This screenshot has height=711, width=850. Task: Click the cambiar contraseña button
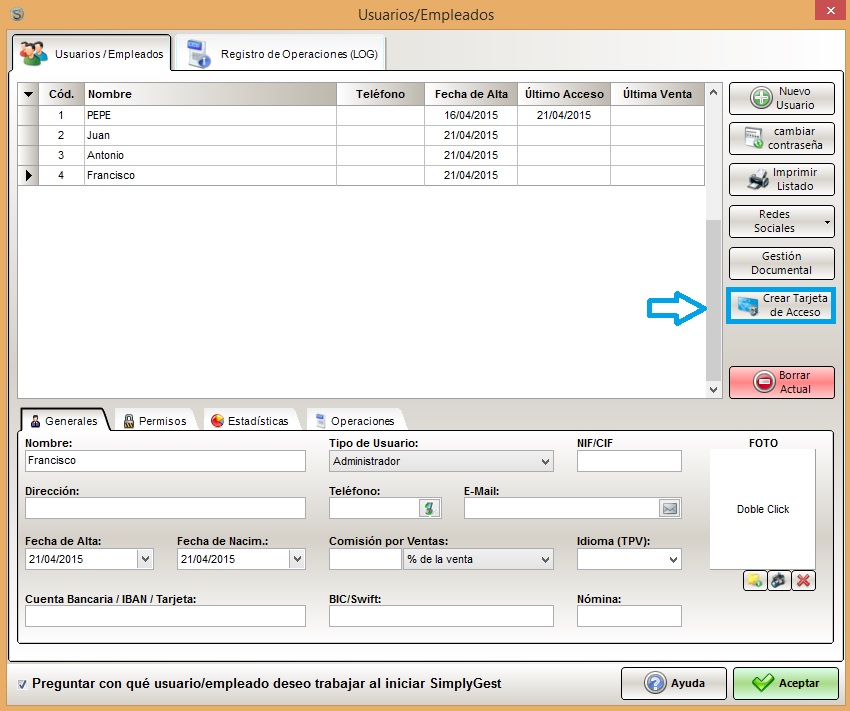(x=782, y=139)
